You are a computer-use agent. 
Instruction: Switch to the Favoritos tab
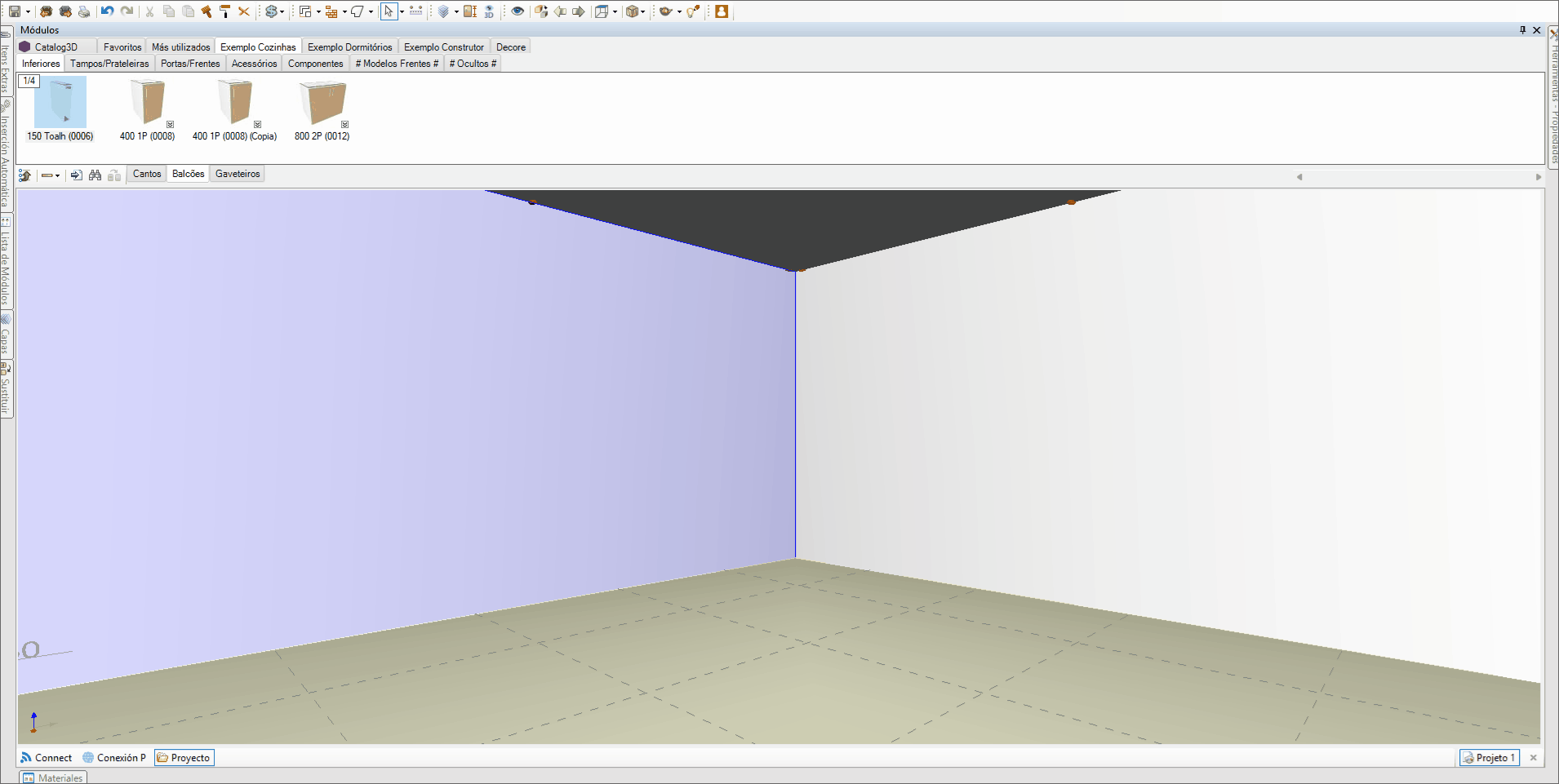pyautogui.click(x=122, y=47)
